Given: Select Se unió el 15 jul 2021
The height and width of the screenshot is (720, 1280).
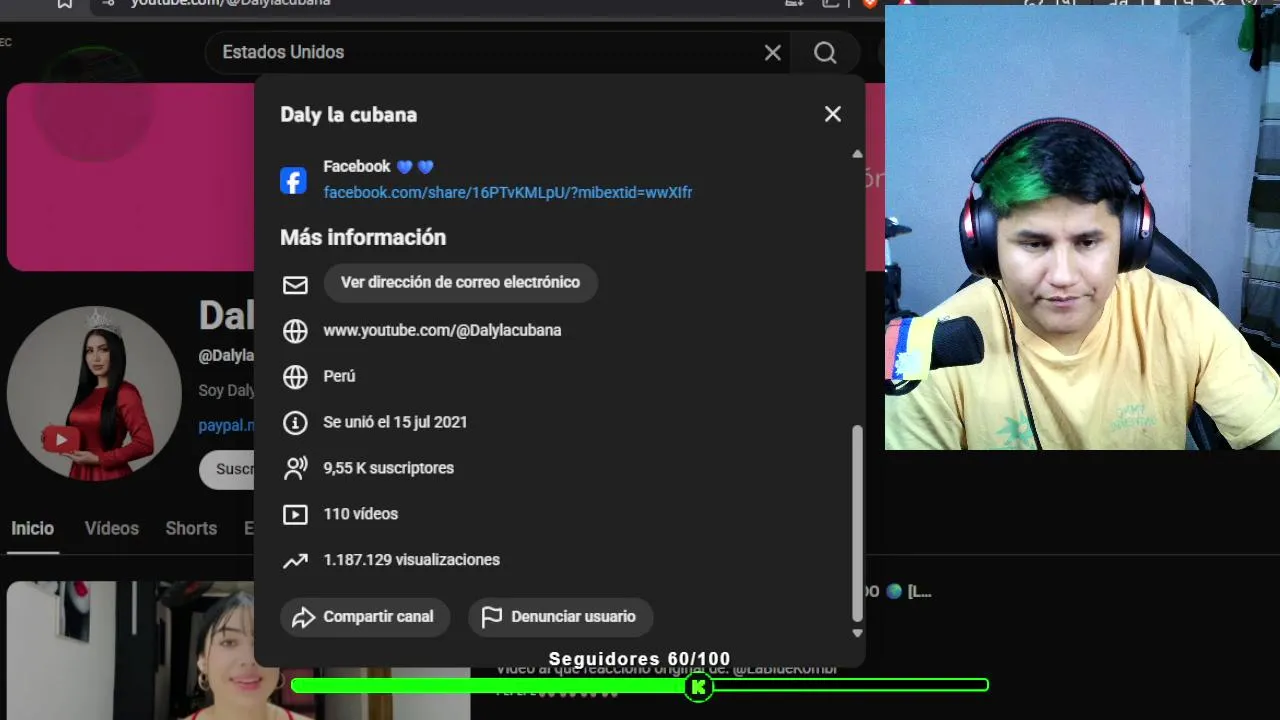Looking at the screenshot, I should click(x=395, y=422).
